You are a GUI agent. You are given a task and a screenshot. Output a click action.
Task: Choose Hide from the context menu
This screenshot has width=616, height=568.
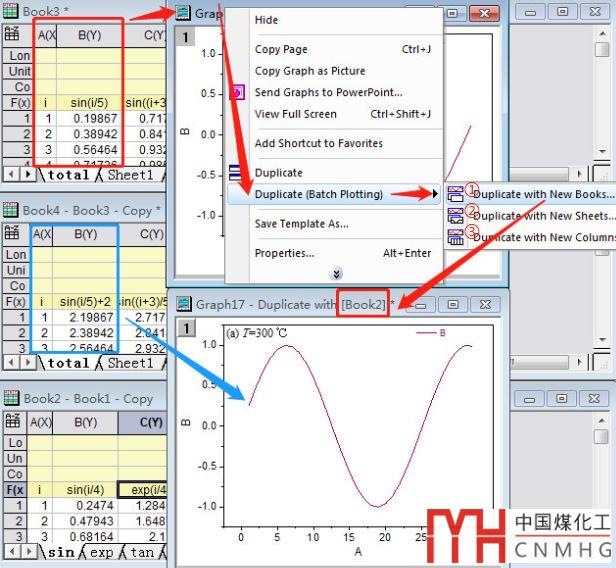266,20
